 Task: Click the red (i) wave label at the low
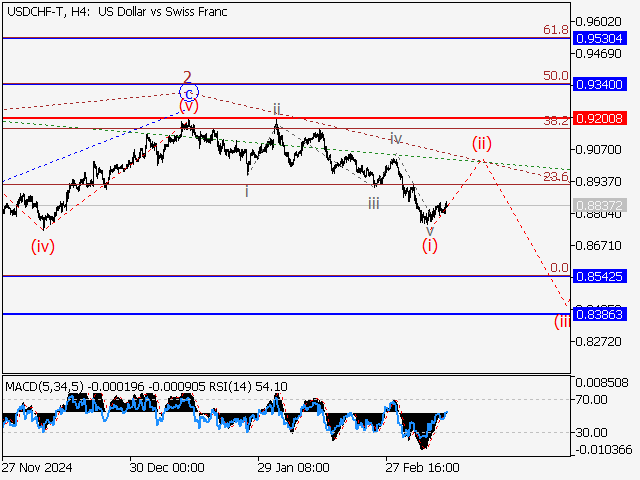[x=429, y=244]
